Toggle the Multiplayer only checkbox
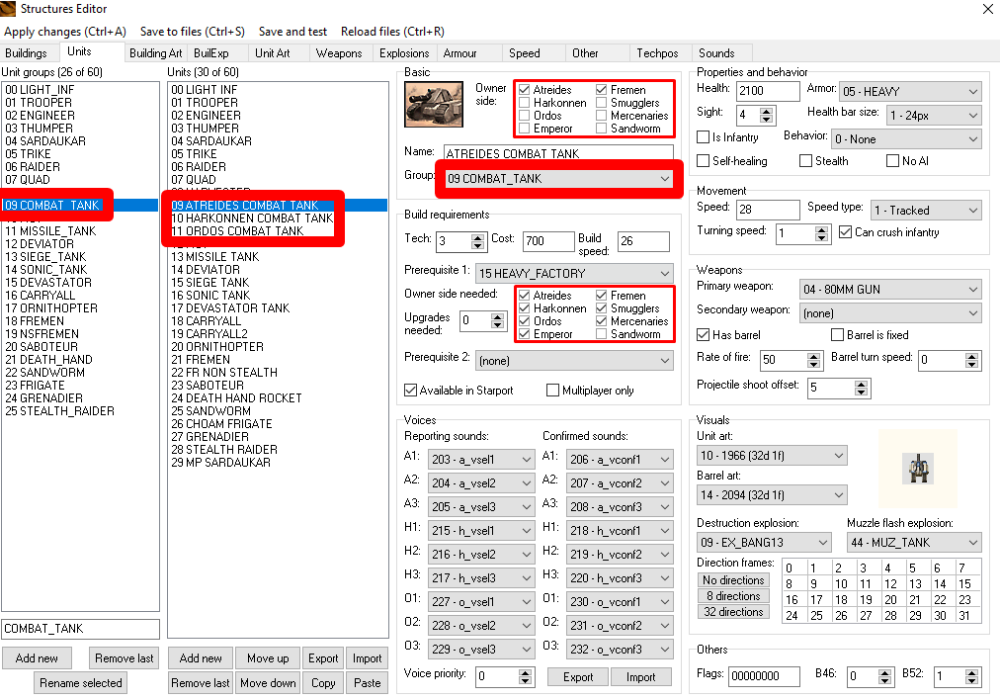The height and width of the screenshot is (699, 1000). click(553, 390)
